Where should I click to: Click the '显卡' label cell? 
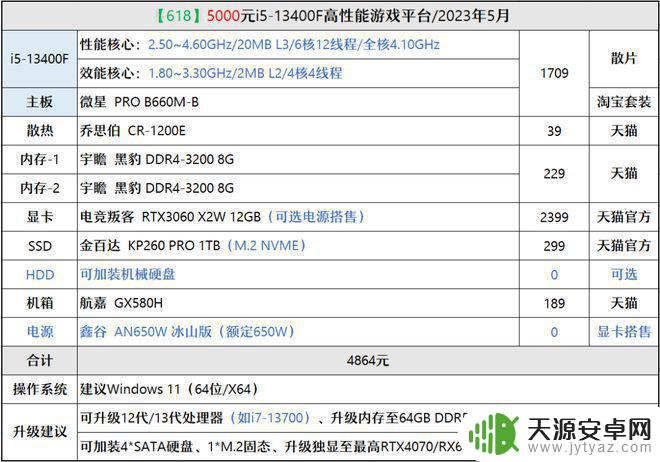click(x=40, y=217)
